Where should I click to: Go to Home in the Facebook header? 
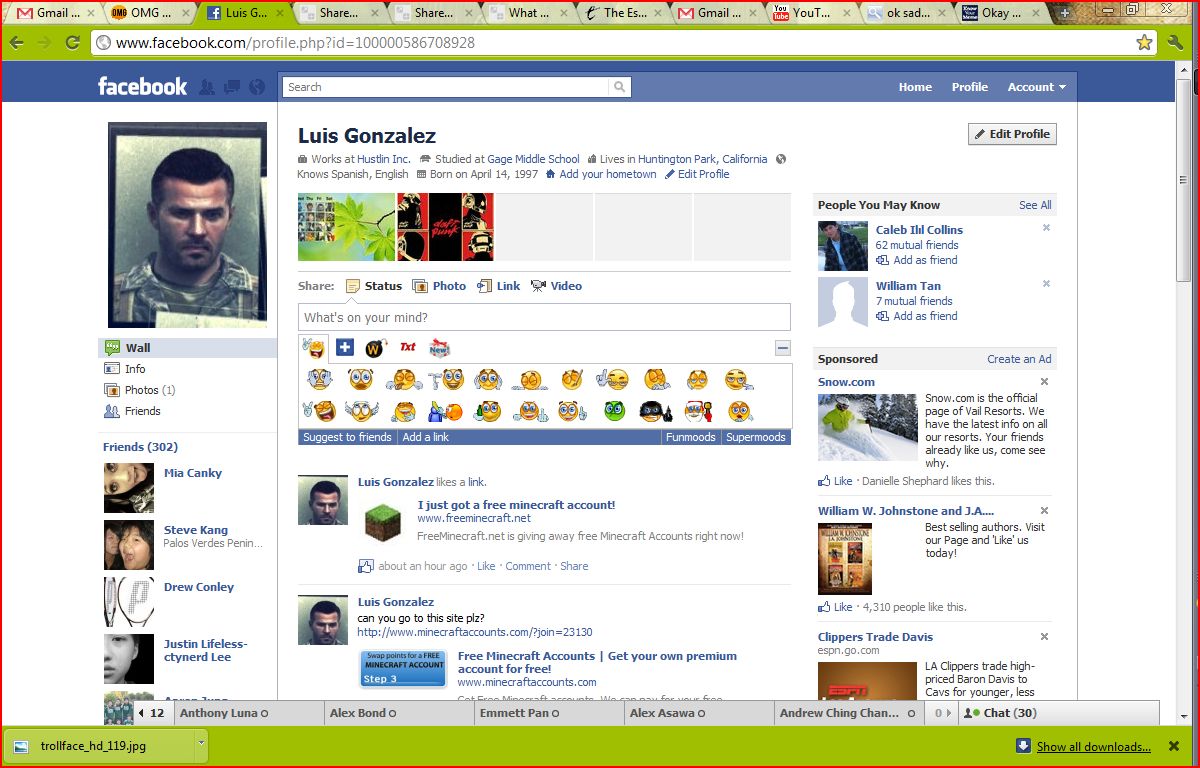[x=915, y=87]
